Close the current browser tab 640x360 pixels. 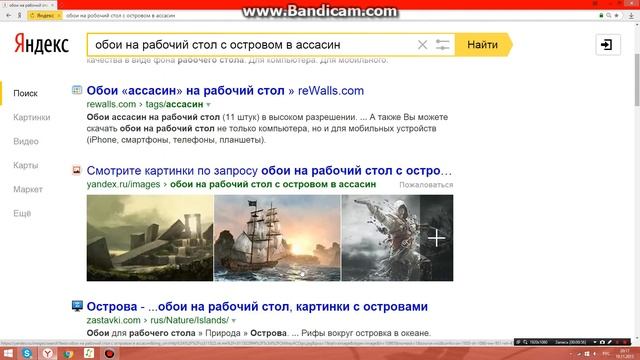tap(52, 5)
